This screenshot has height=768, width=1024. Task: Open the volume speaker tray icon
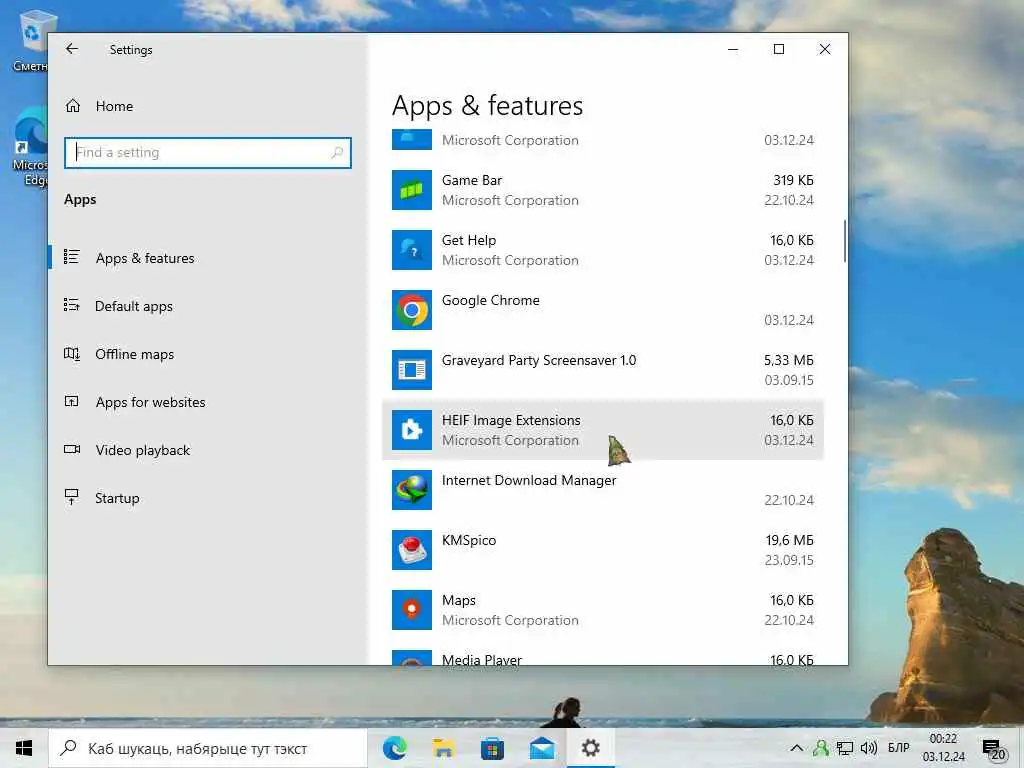tap(869, 748)
